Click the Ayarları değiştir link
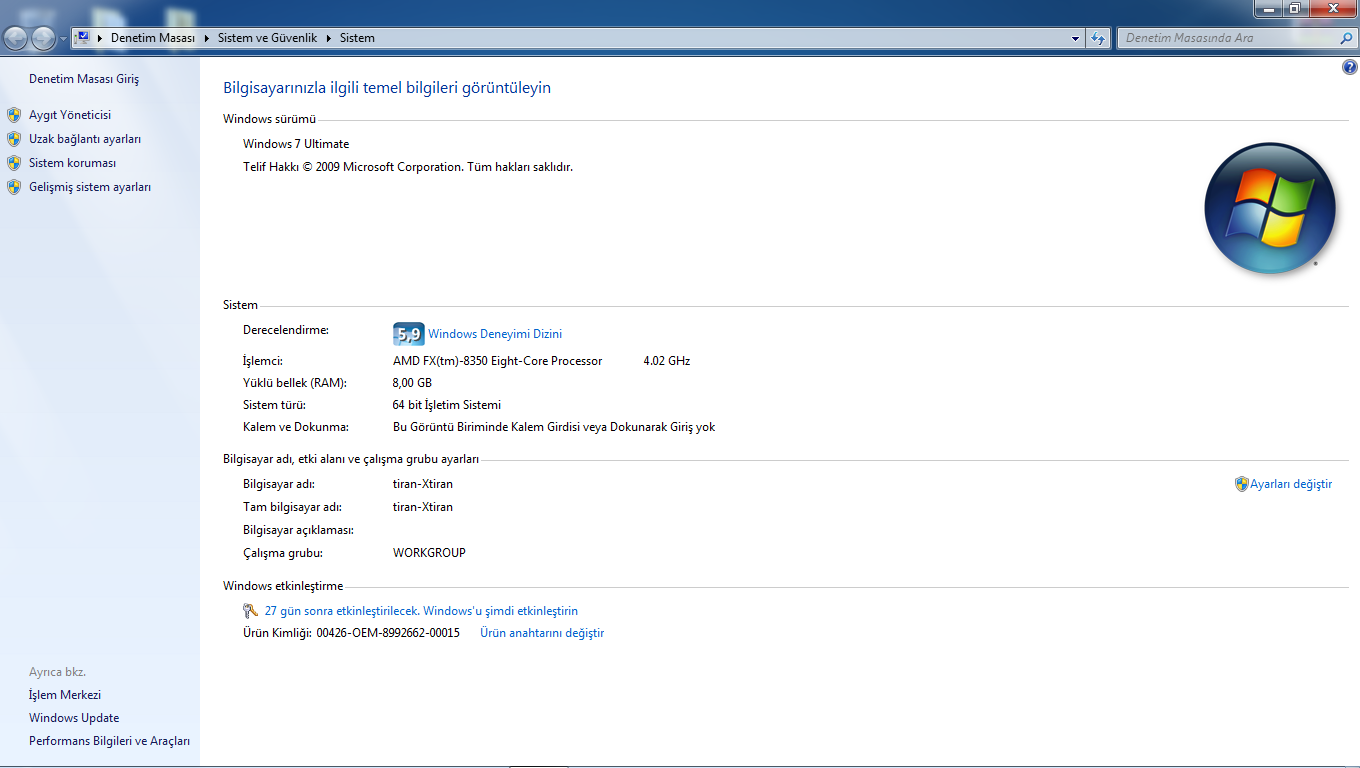 tap(1290, 484)
